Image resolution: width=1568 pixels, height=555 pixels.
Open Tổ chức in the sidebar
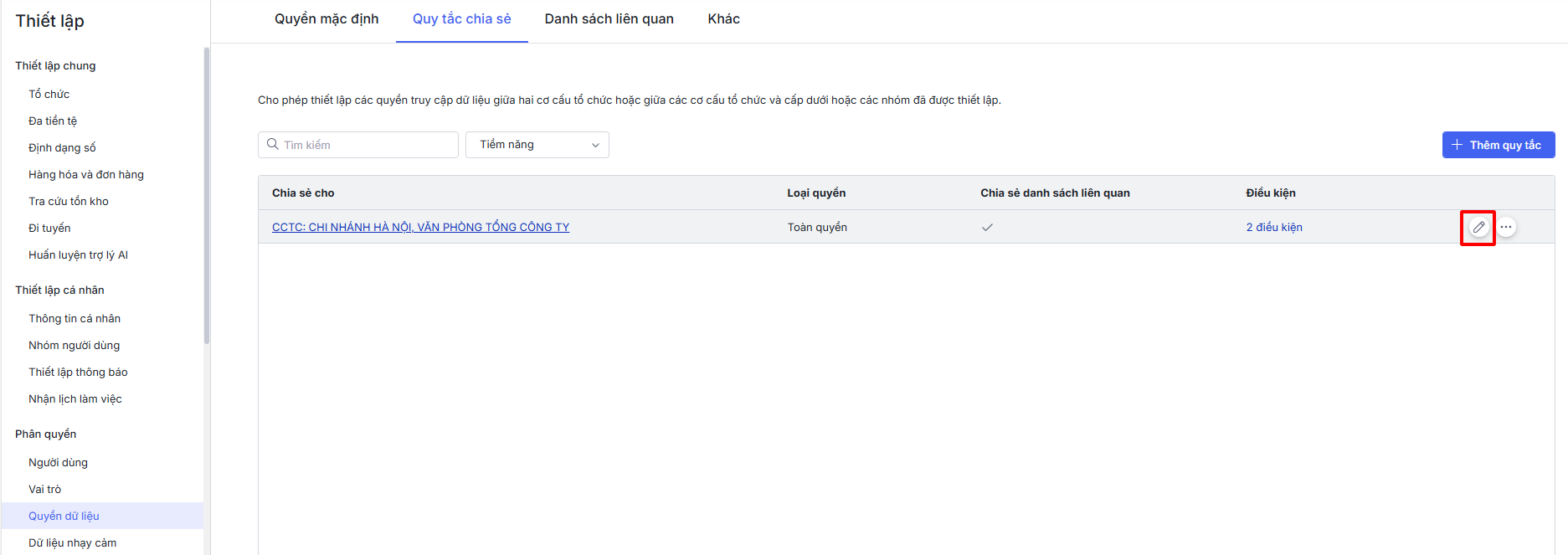[x=49, y=95]
